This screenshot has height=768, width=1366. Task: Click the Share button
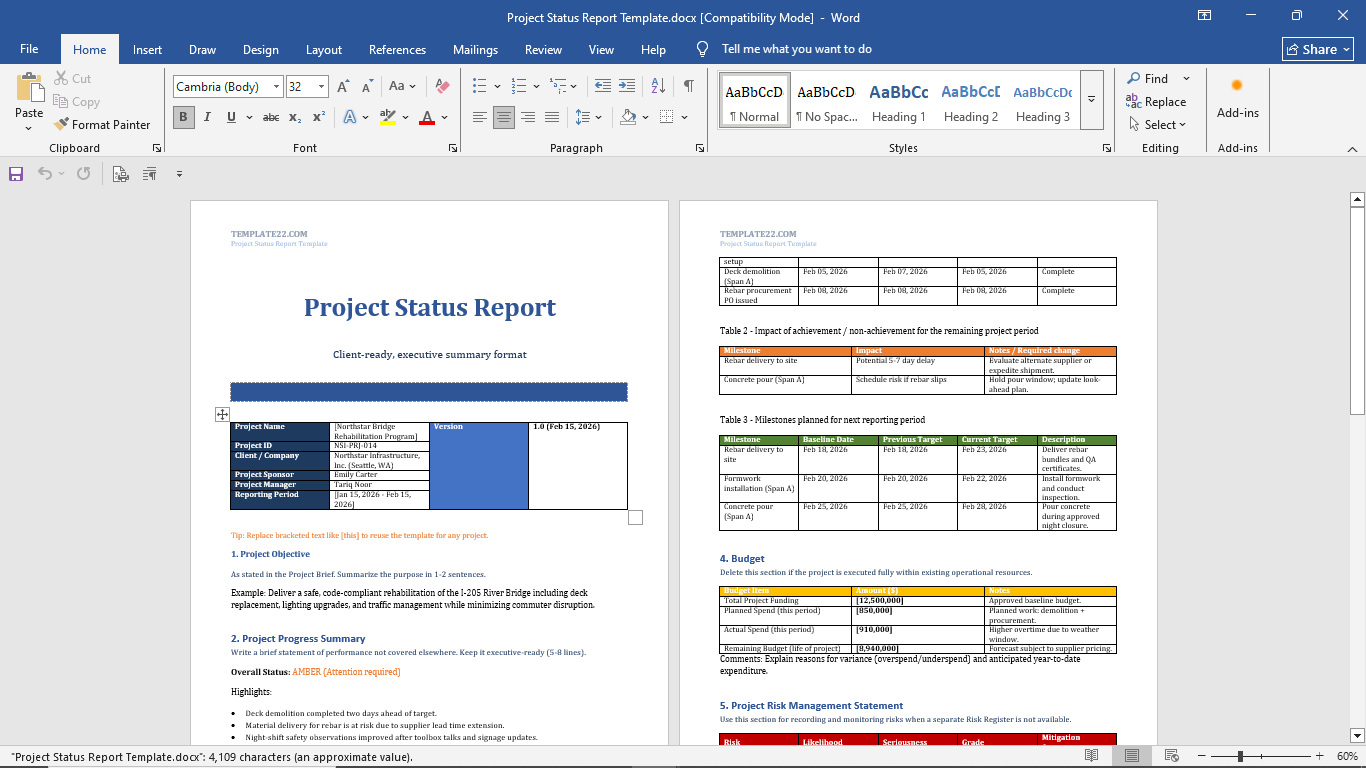tap(1318, 49)
